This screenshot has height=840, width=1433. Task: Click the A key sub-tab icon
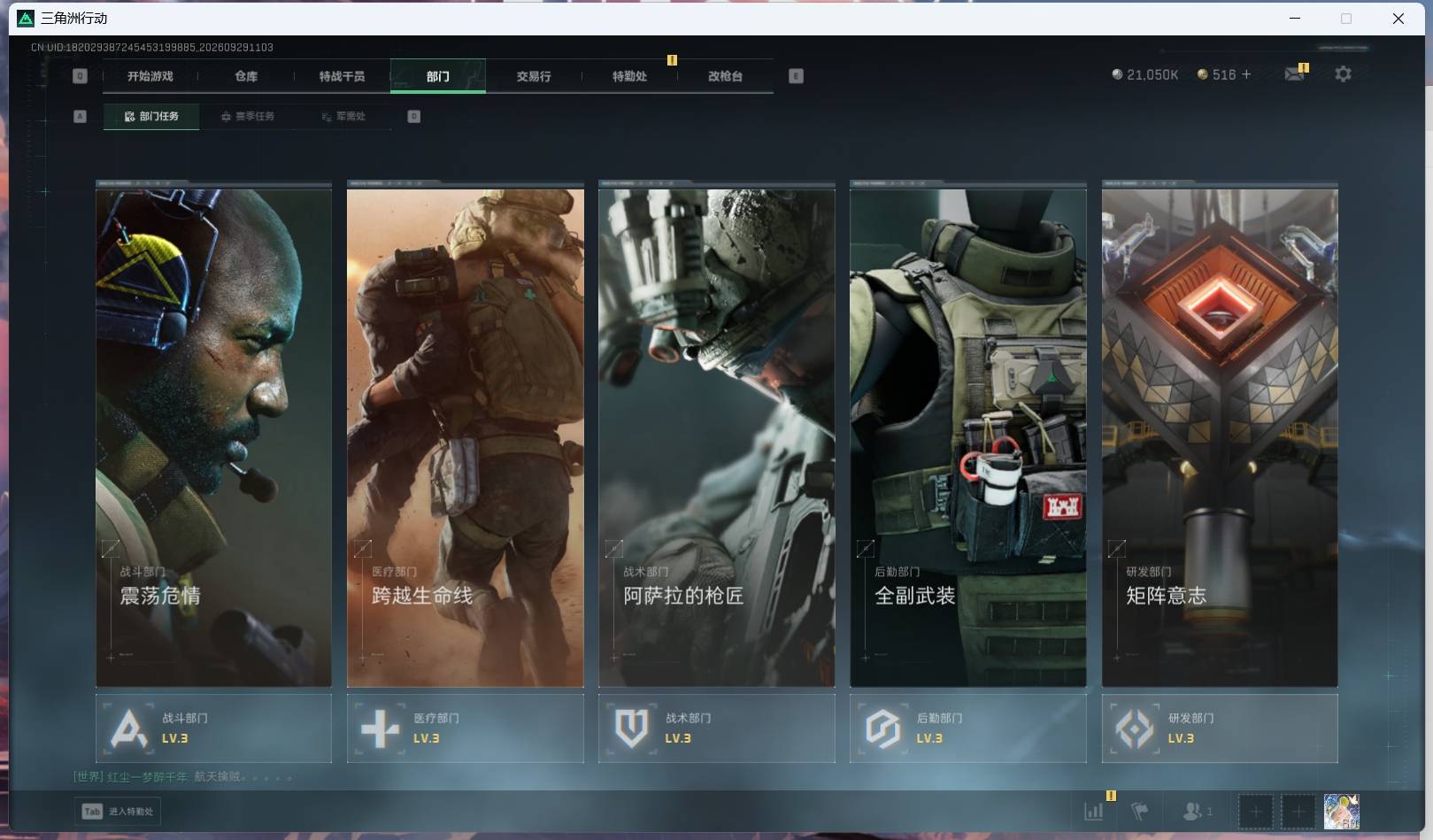(80, 116)
